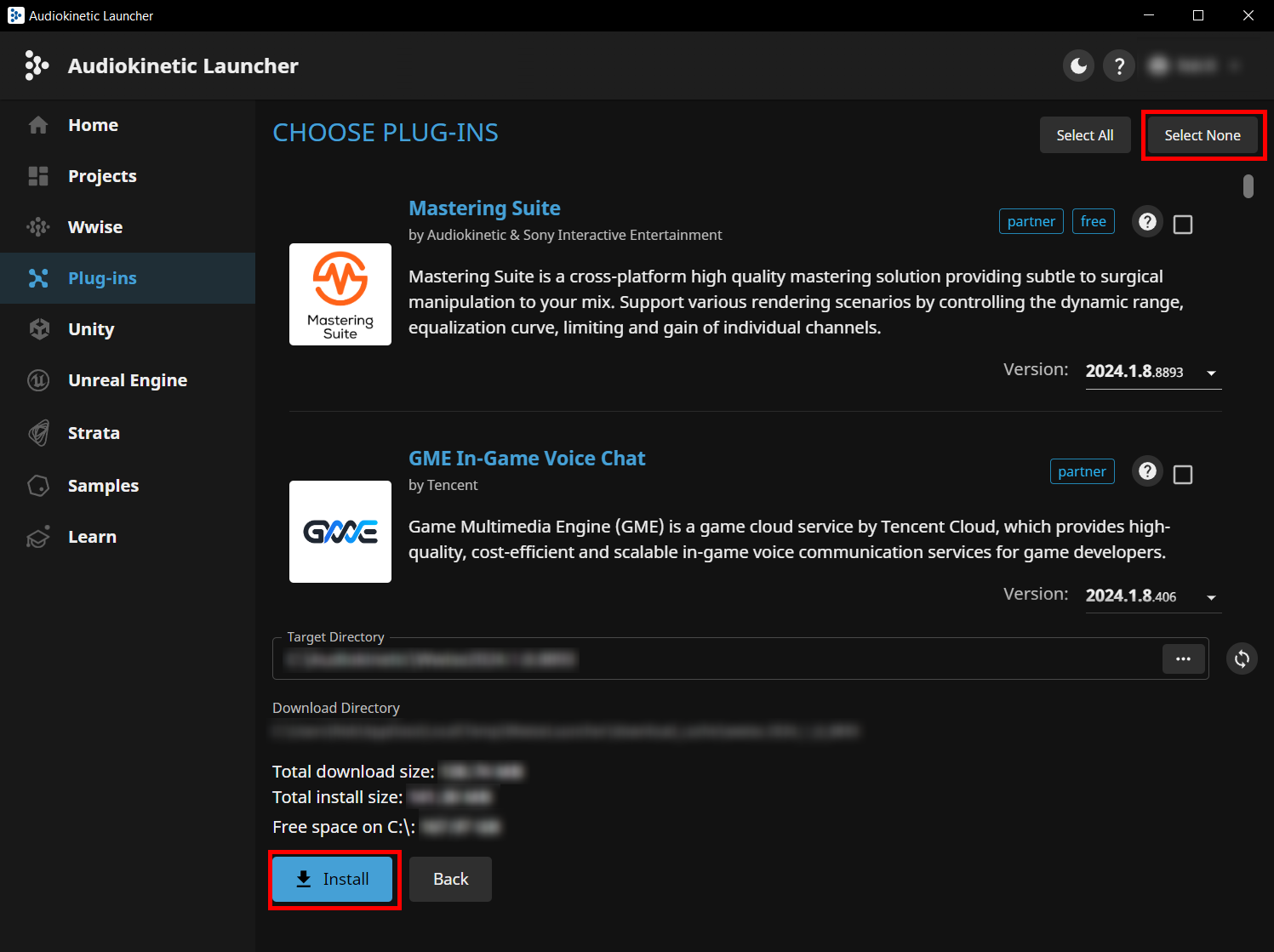The width and height of the screenshot is (1274, 952).
Task: Browse target directory with ellipsis button
Action: coord(1183,658)
